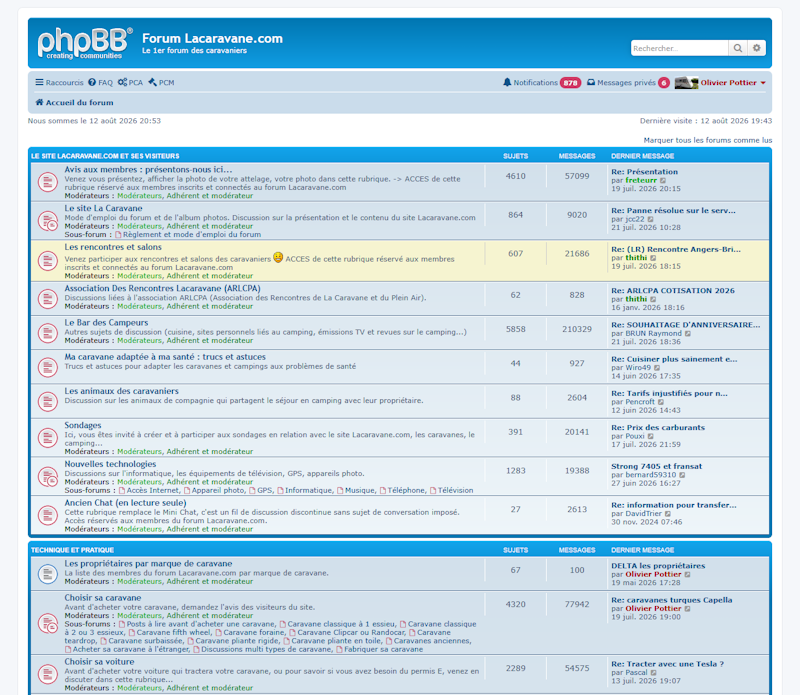Open Nouvelles technologies forum
Viewport: 800px width, 695px height.
(x=110, y=464)
